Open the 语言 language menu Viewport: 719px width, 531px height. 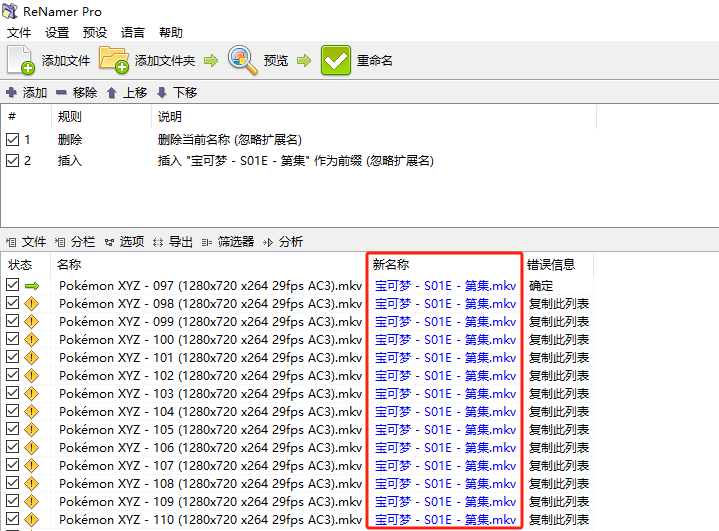[x=133, y=33]
